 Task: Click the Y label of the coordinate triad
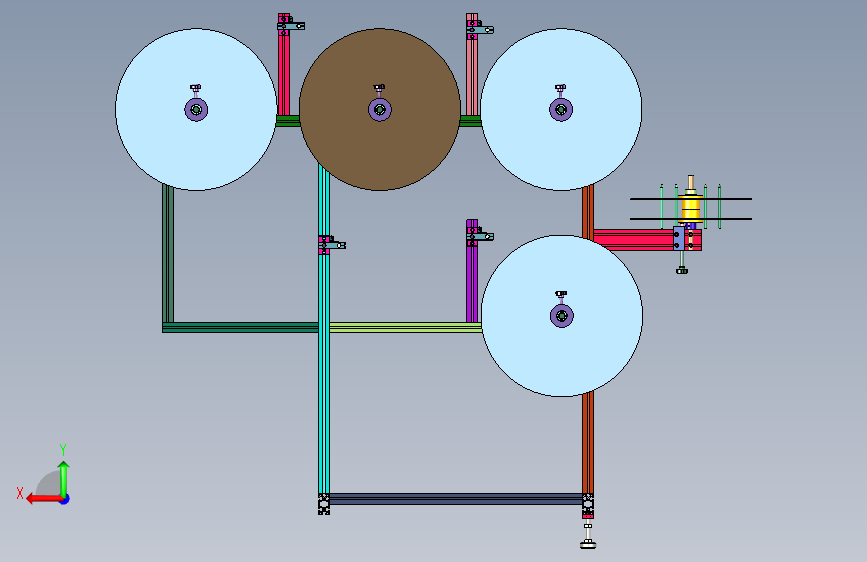pos(63,449)
